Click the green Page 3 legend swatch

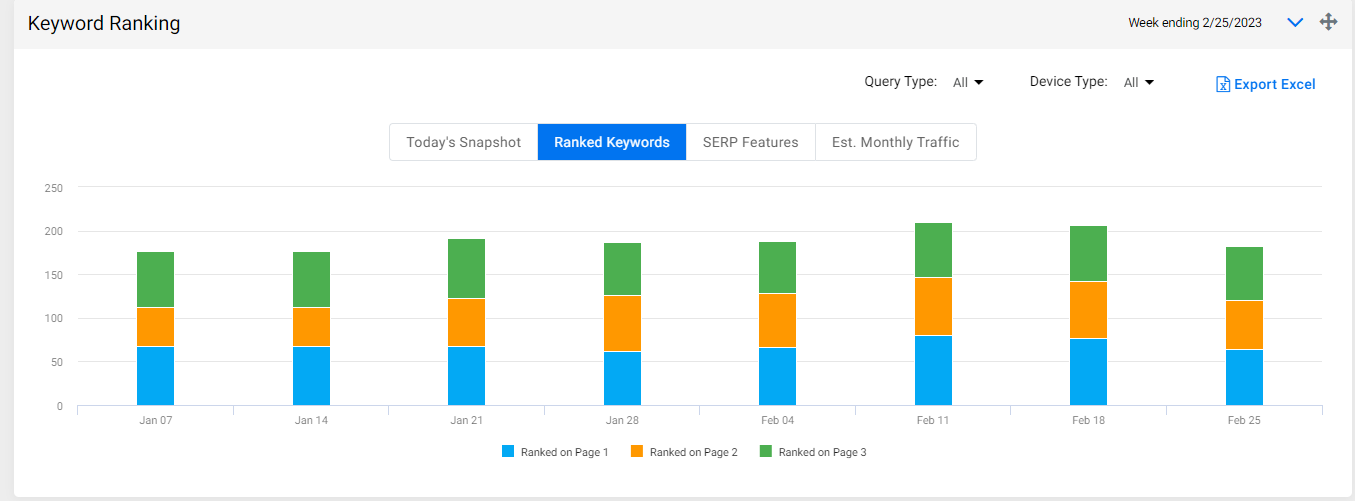click(x=766, y=452)
